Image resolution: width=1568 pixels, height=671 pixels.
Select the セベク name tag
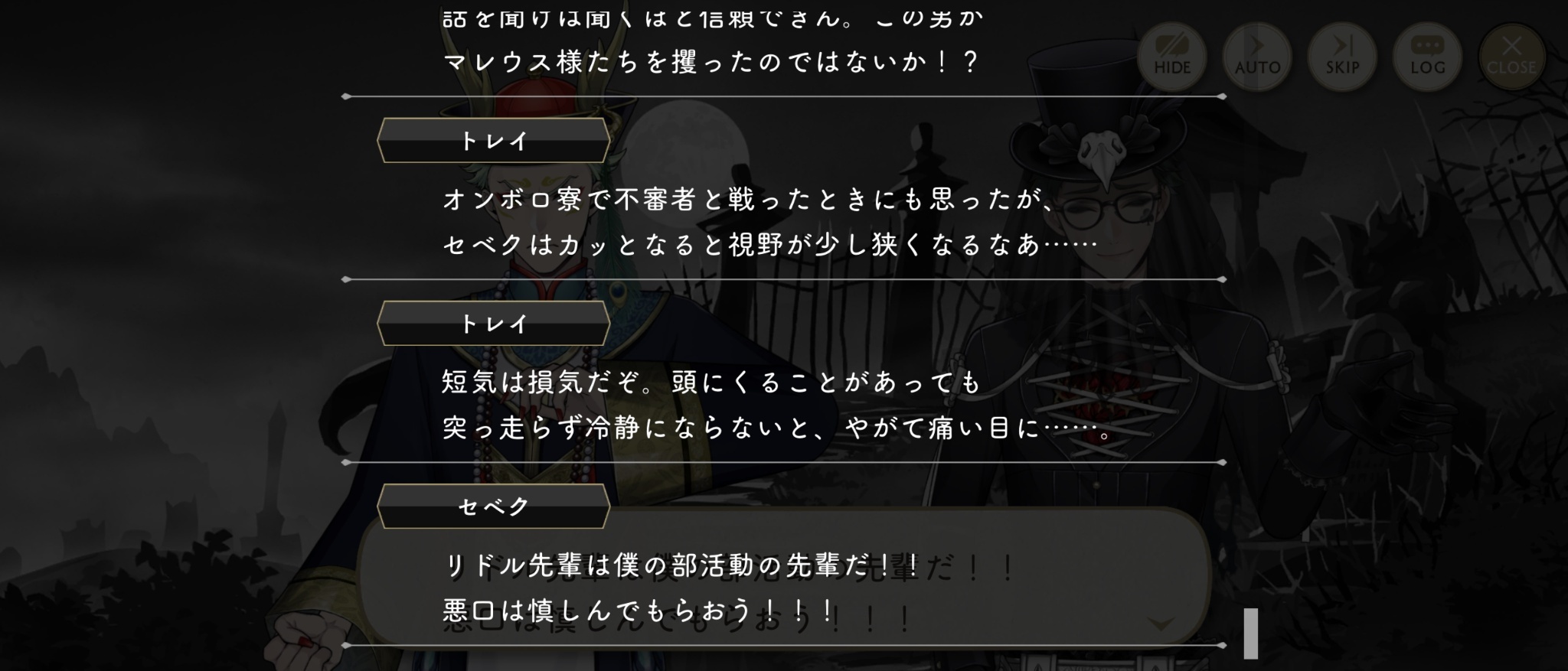[494, 506]
